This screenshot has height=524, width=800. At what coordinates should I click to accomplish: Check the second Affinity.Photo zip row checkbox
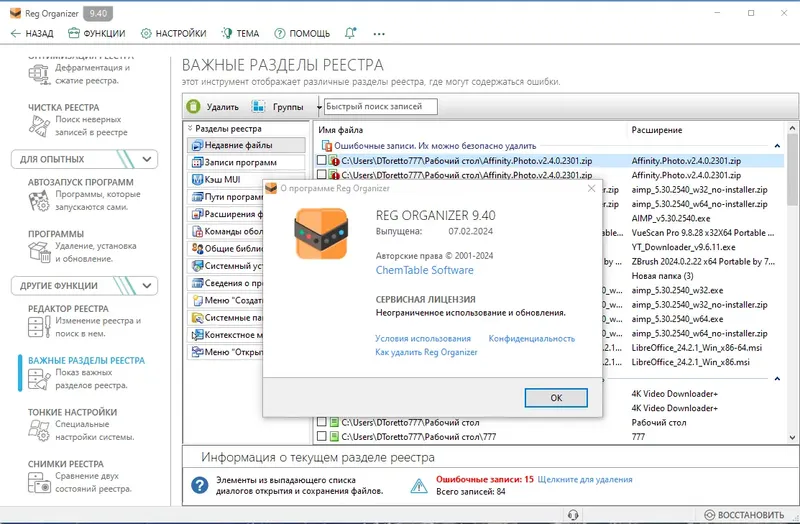321,175
